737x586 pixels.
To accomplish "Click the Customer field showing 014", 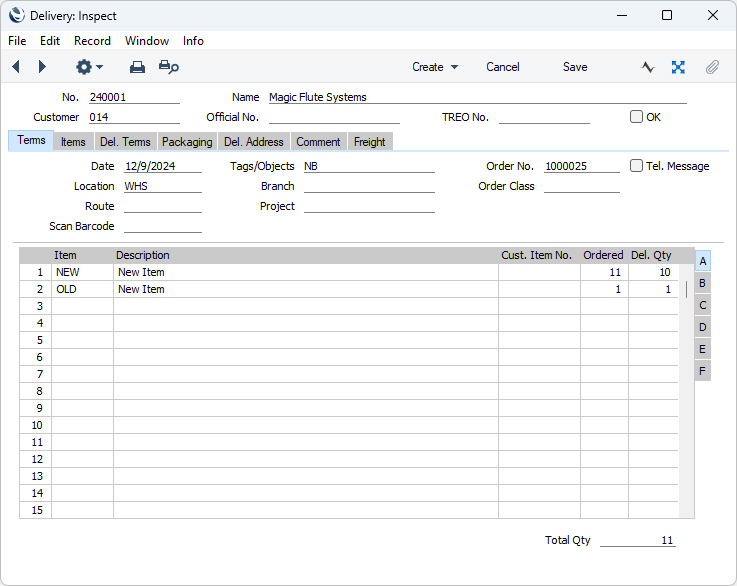I will point(134,117).
